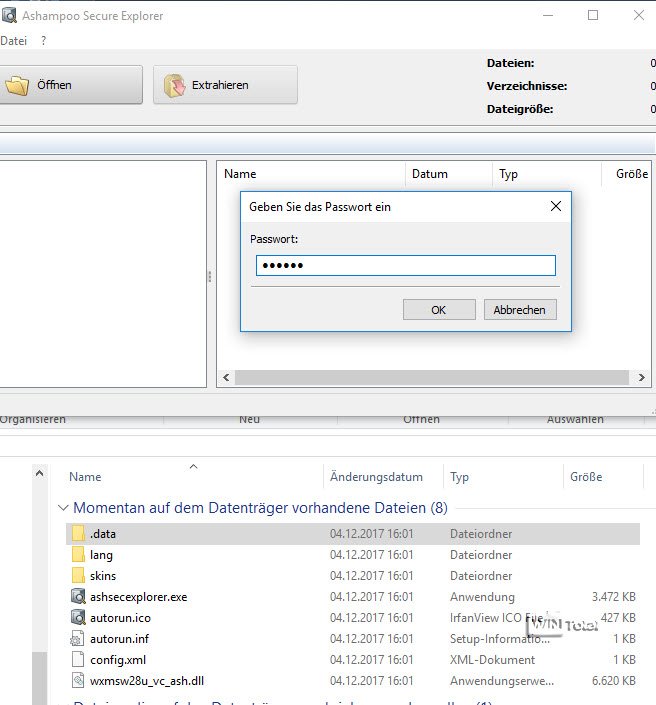Image resolution: width=656 pixels, height=705 pixels.
Task: Minimize the Ashampoo Secure Explorer window
Action: [x=548, y=15]
